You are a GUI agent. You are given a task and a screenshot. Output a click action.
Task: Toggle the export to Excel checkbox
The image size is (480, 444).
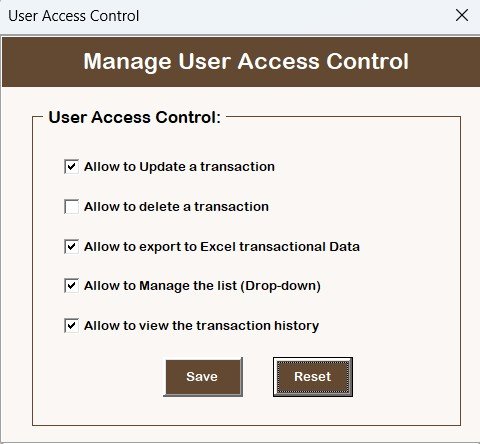click(71, 247)
